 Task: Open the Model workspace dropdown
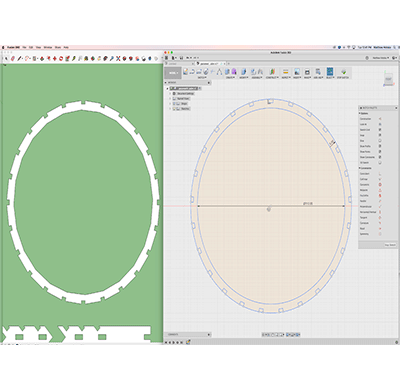tap(173, 73)
